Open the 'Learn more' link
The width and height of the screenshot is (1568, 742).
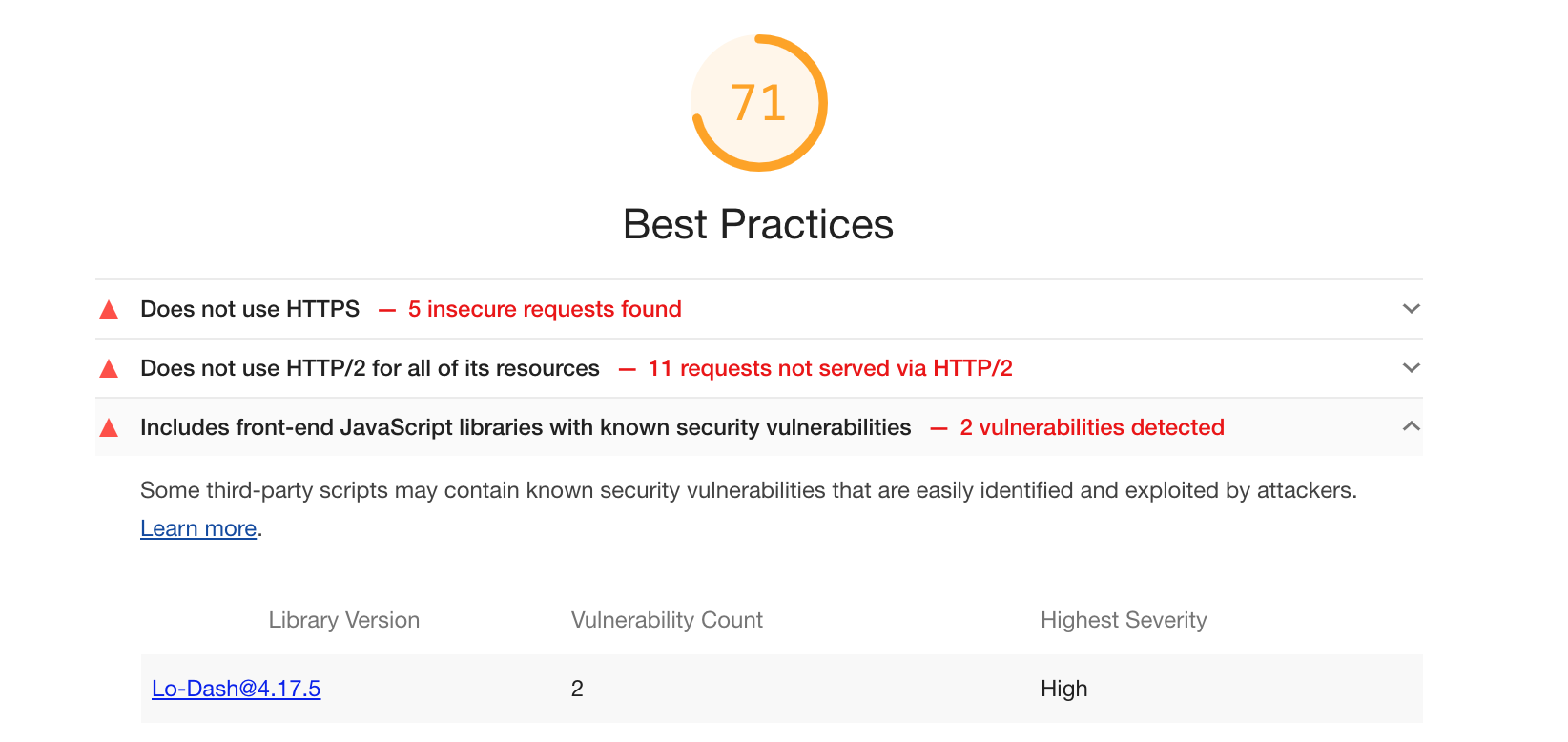[x=198, y=527]
